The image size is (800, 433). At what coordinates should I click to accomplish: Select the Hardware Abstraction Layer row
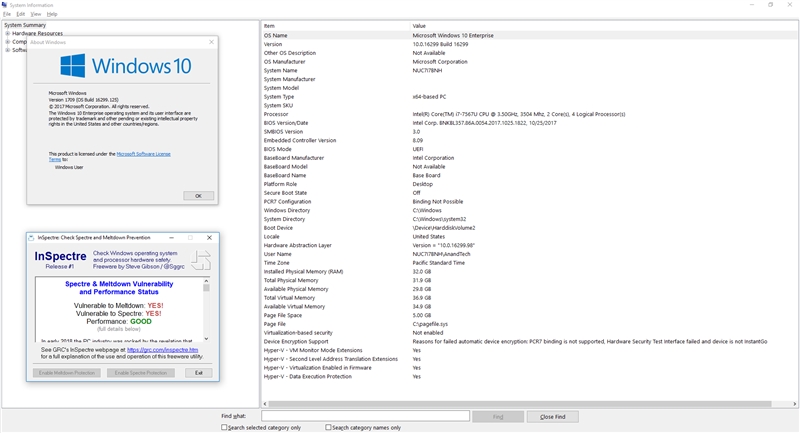coord(530,245)
